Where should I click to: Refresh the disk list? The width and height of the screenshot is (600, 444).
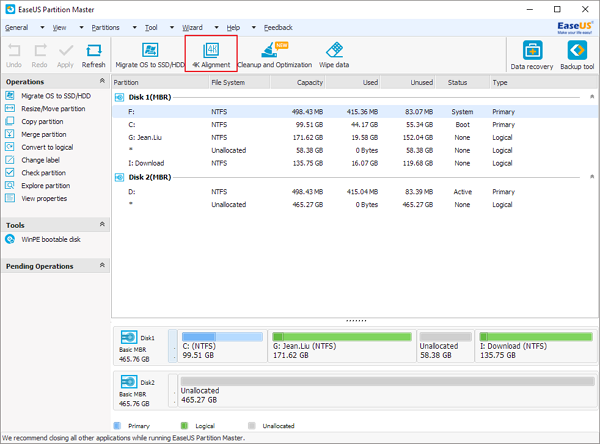93,56
